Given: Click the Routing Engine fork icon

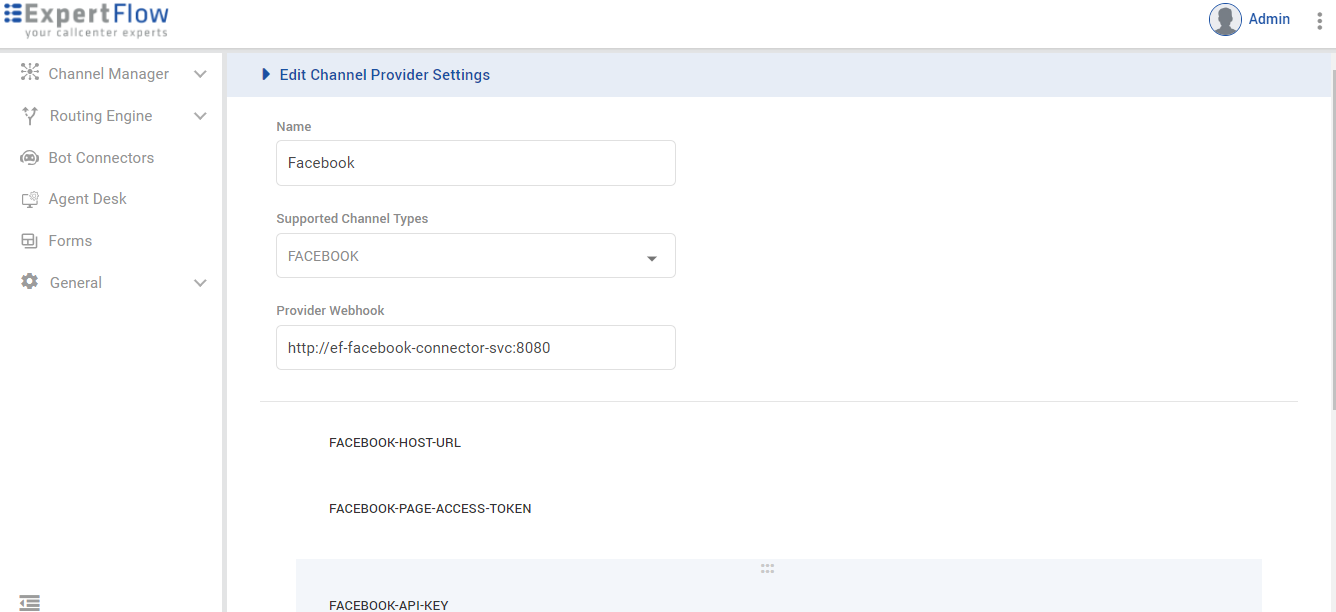Looking at the screenshot, I should (30, 115).
